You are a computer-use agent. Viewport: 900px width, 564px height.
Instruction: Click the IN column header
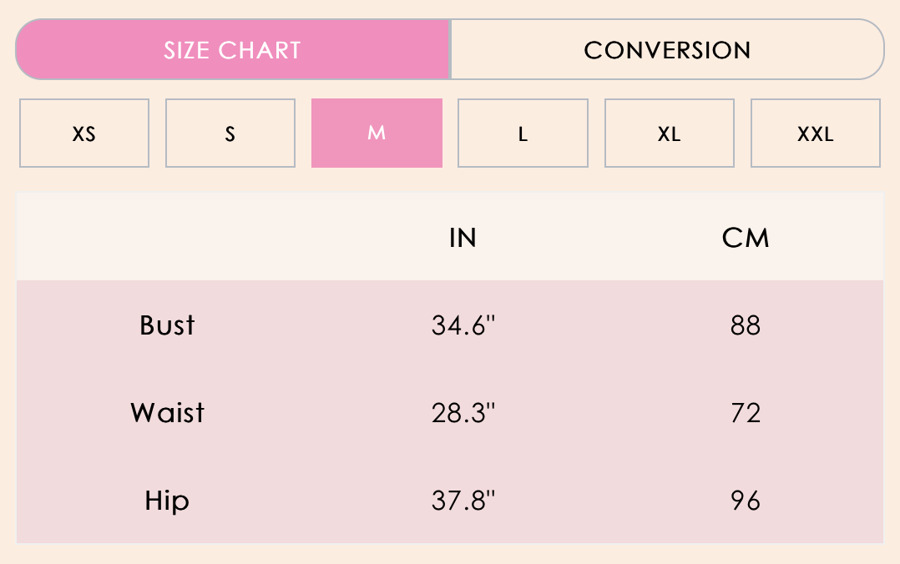point(463,238)
